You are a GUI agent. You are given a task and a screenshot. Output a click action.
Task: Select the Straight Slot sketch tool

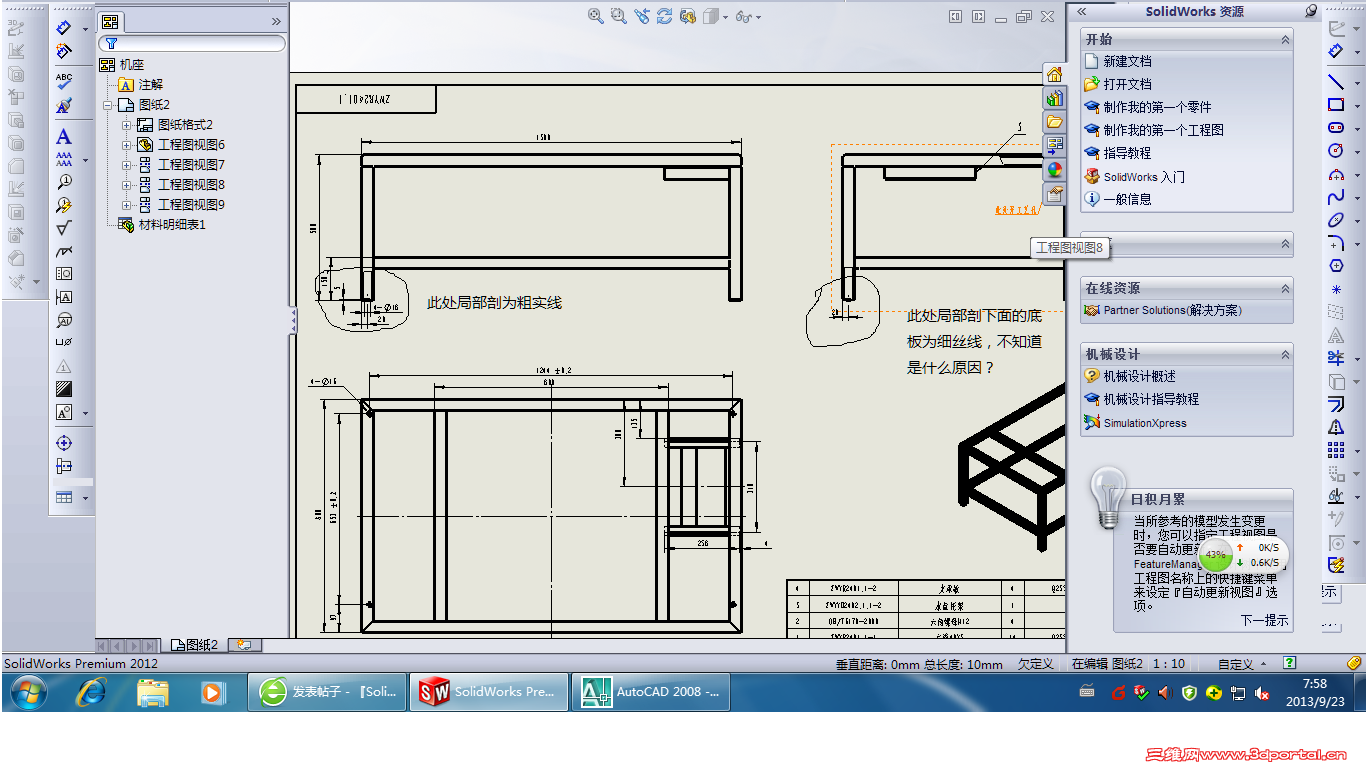click(x=1336, y=128)
